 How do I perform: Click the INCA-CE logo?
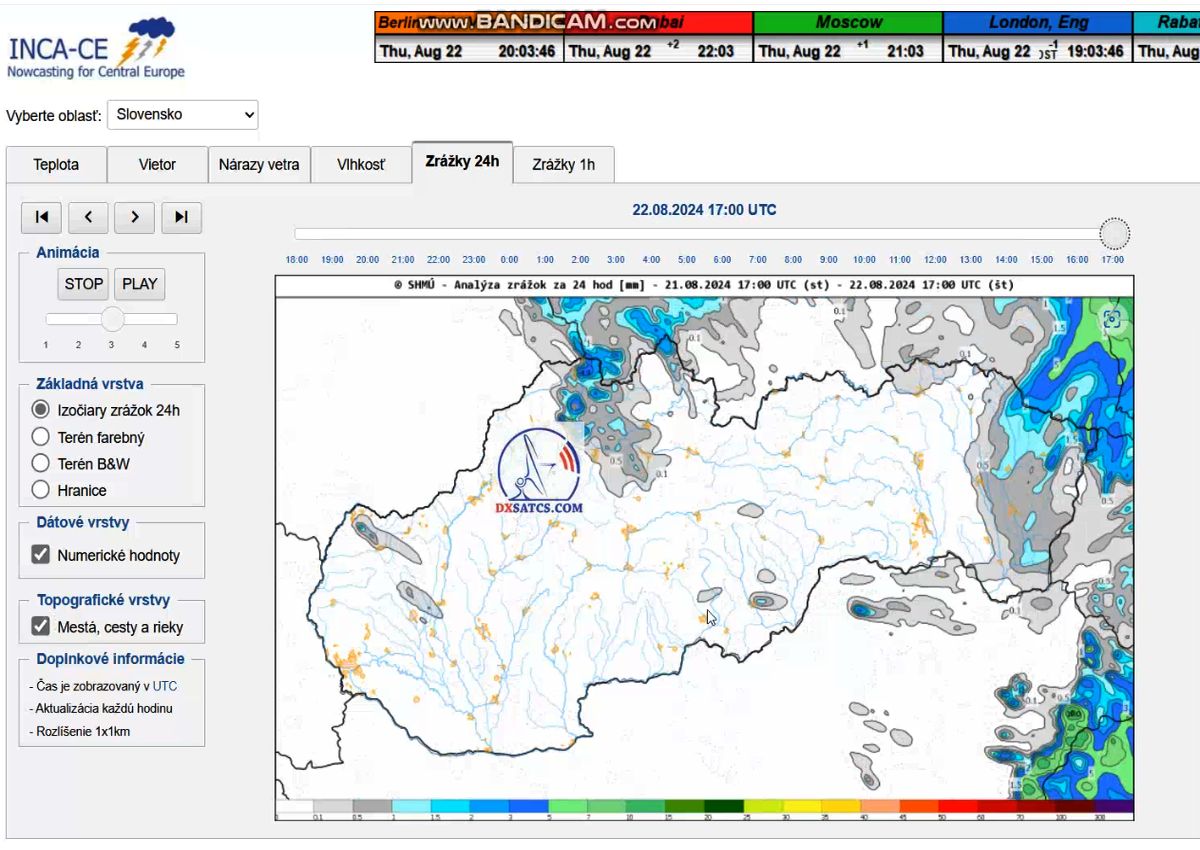point(96,49)
